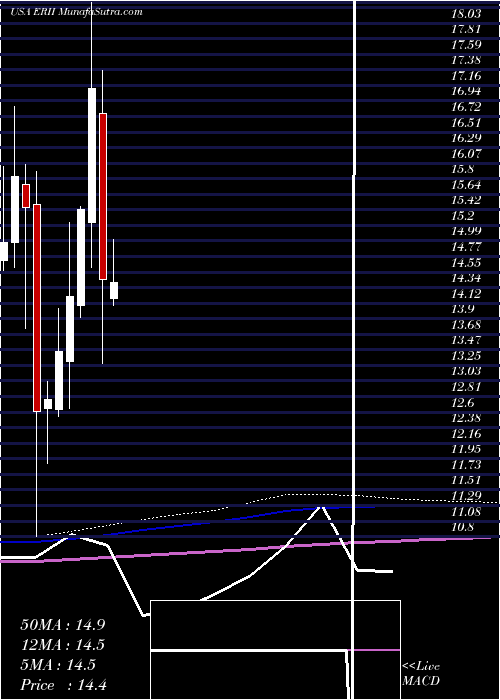
Task: Click the 11.08 price axis label
Action: [467, 512]
